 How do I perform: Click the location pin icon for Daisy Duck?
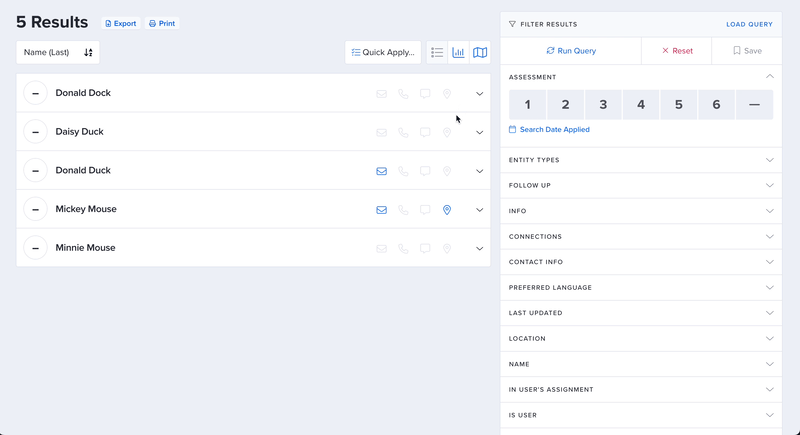coord(447,133)
